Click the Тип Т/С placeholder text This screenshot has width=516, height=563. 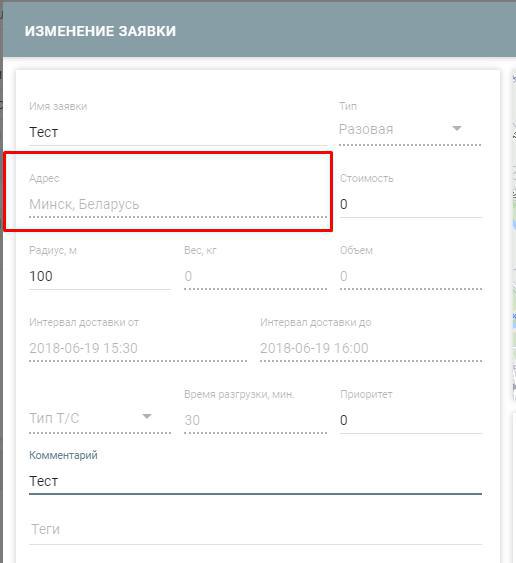point(54,418)
